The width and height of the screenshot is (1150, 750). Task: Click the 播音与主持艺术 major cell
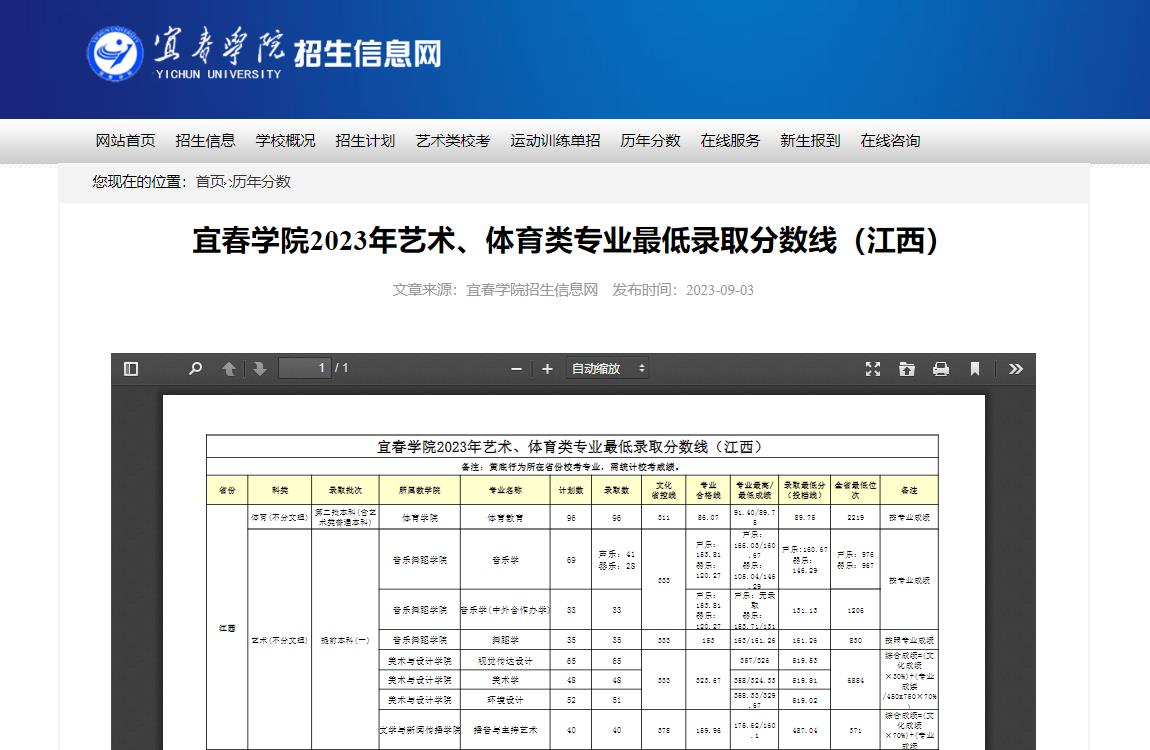coord(505,730)
